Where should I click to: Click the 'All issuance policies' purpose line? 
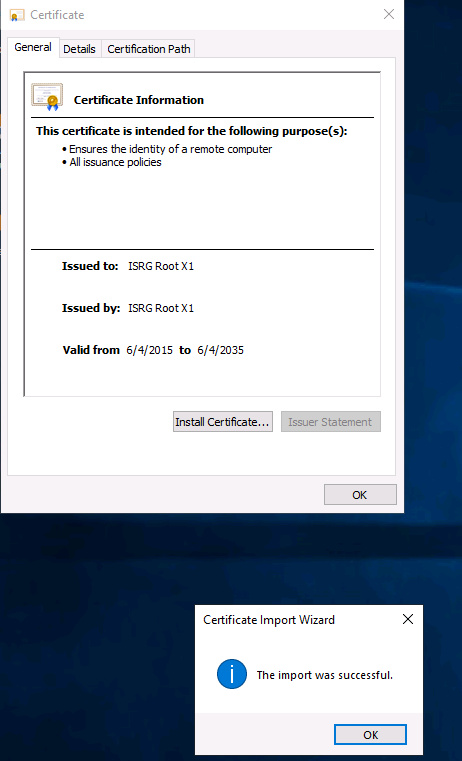[115, 162]
